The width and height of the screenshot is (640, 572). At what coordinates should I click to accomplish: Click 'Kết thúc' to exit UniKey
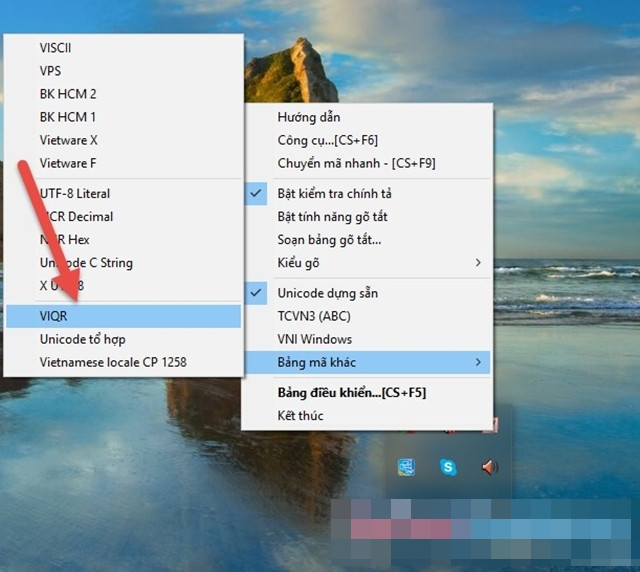point(300,415)
